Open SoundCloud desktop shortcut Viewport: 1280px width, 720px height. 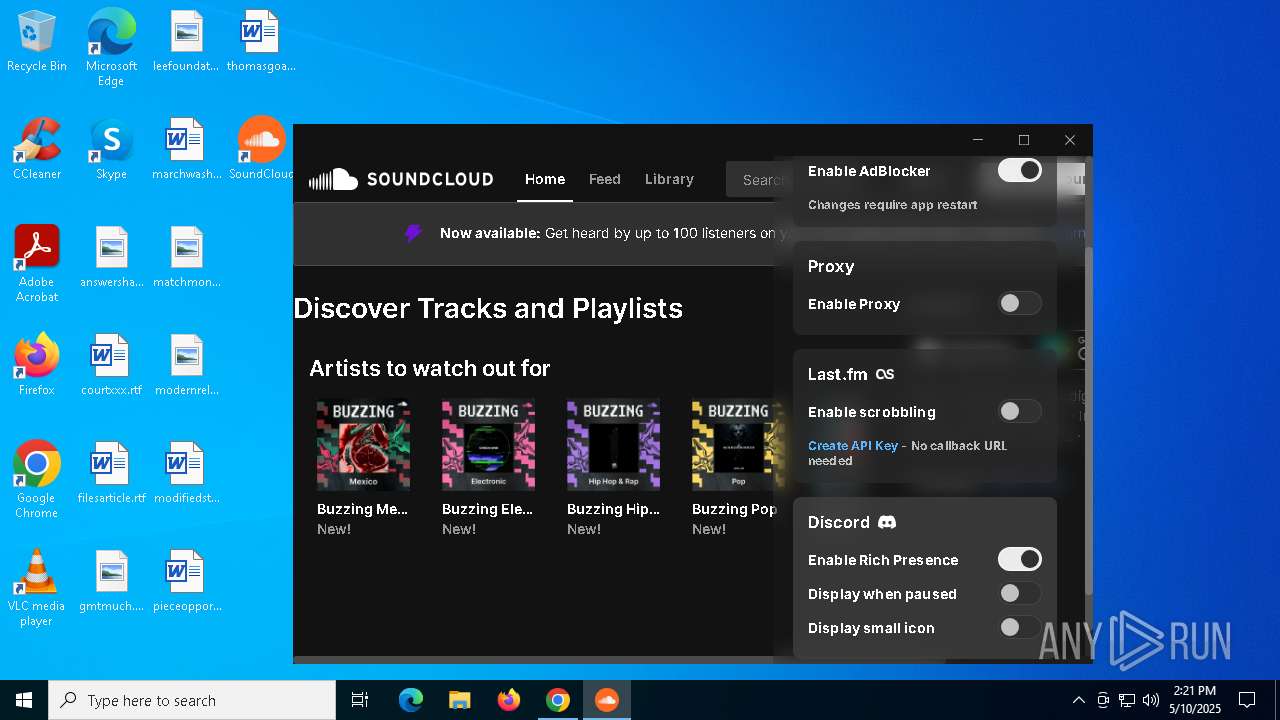[261, 149]
